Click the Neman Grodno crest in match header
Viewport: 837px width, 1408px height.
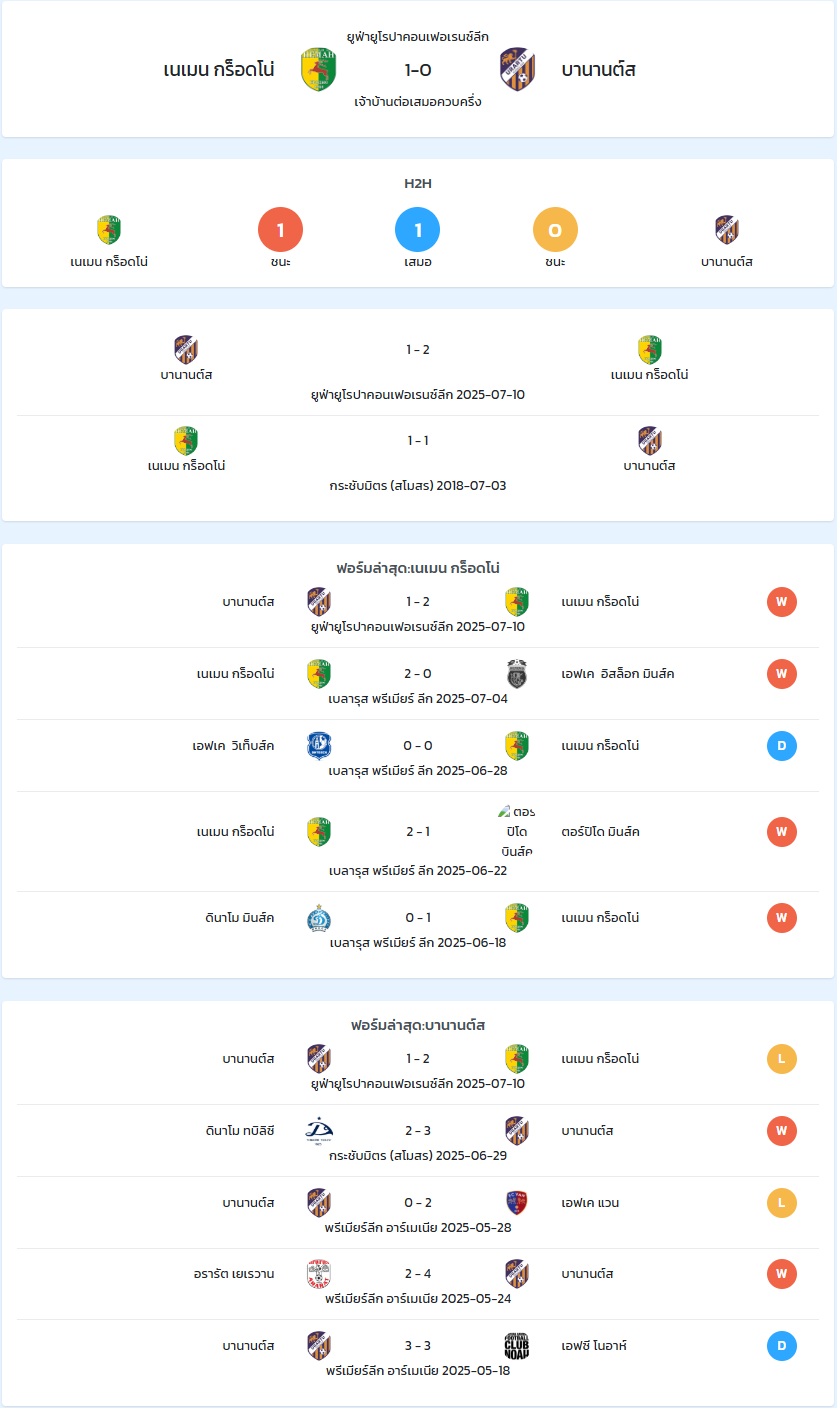click(319, 70)
